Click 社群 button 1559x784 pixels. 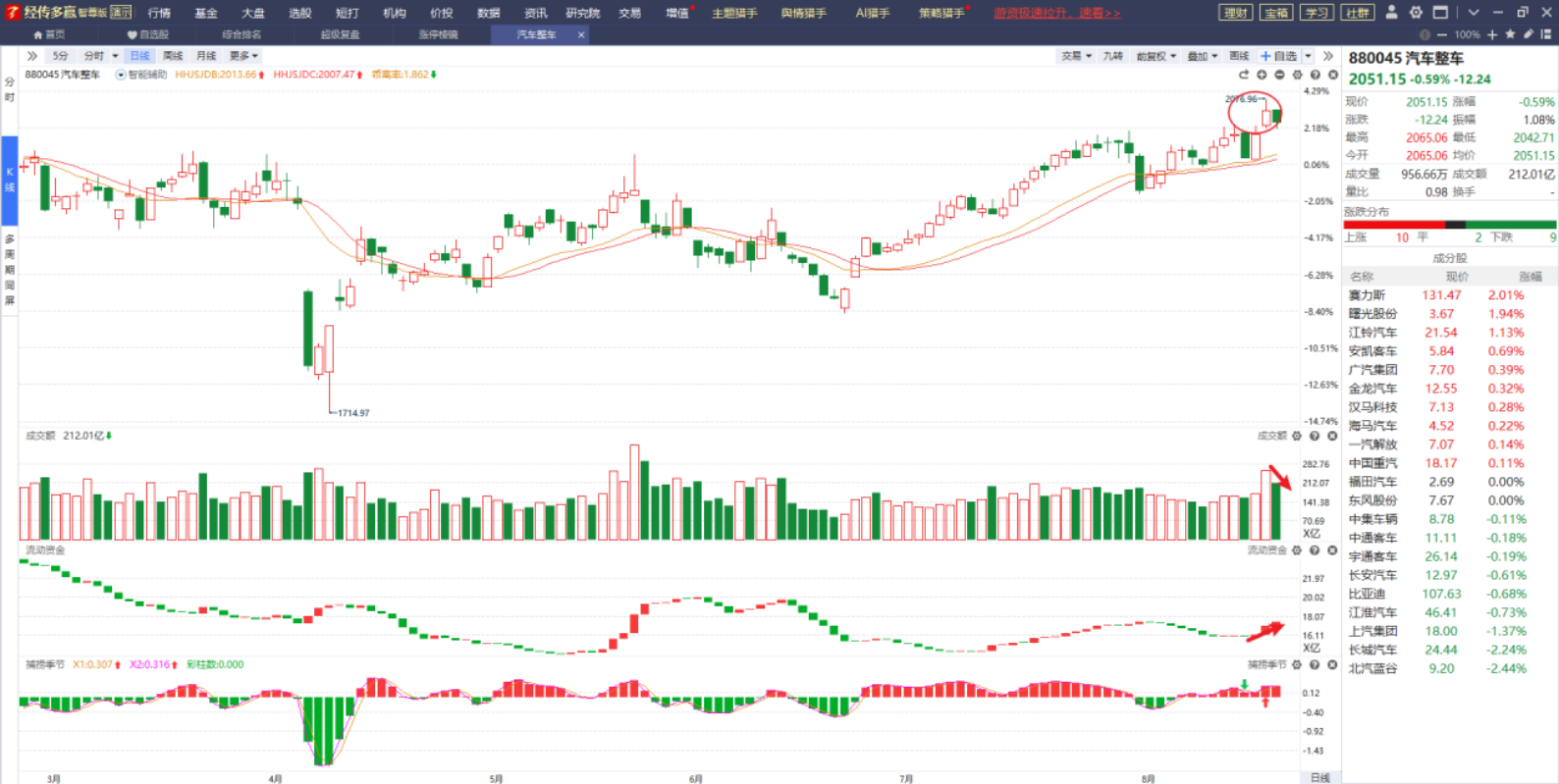[1358, 13]
